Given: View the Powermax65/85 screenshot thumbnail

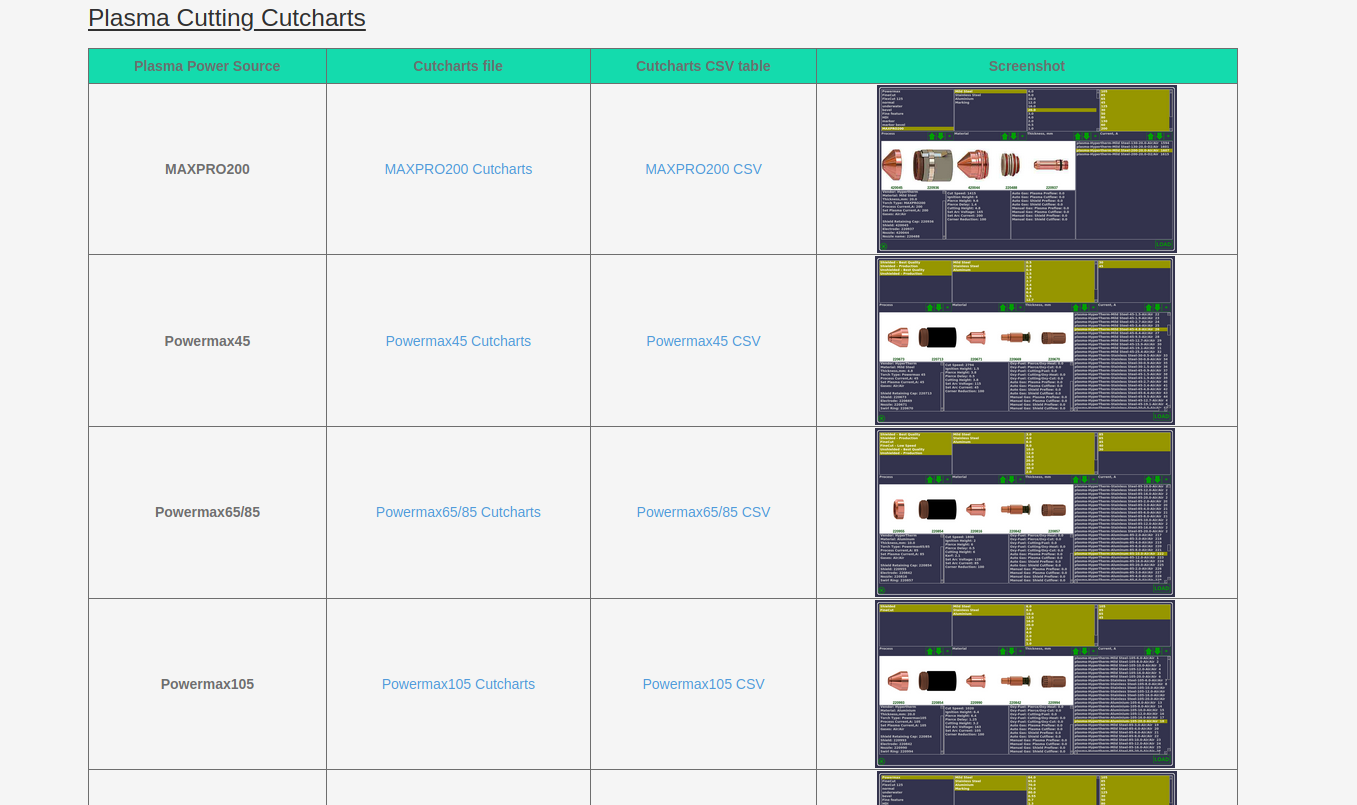Looking at the screenshot, I should 1025,512.
